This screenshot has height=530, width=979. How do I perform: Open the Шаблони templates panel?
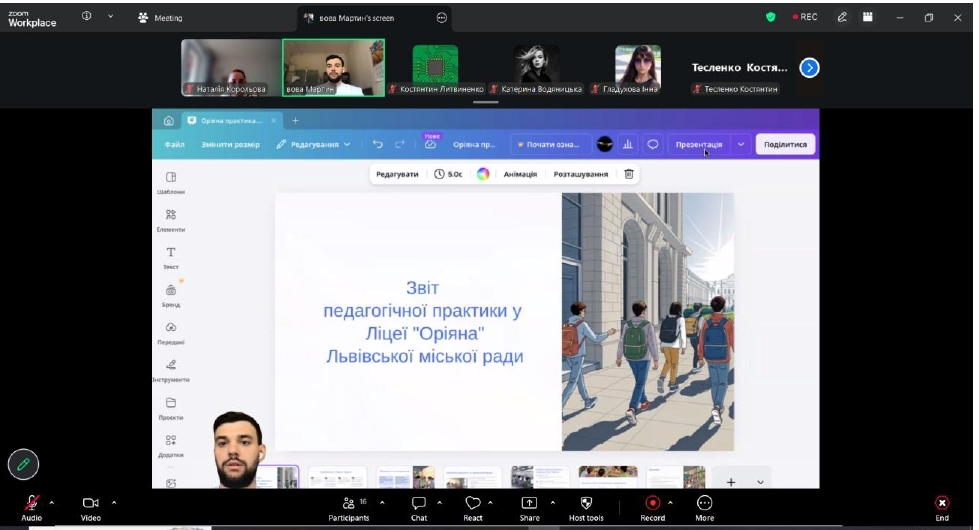coord(170,183)
